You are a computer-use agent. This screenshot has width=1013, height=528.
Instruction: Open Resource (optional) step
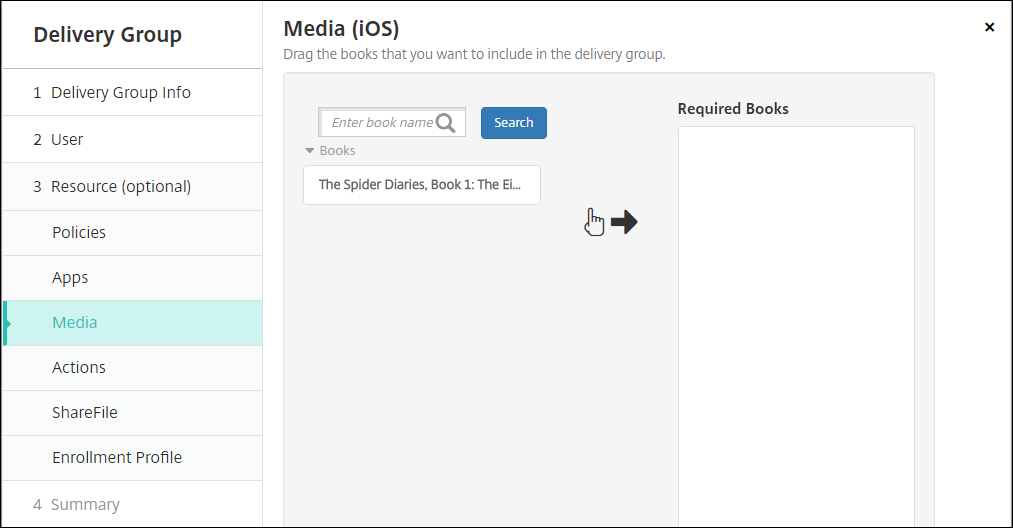pyautogui.click(x=120, y=186)
